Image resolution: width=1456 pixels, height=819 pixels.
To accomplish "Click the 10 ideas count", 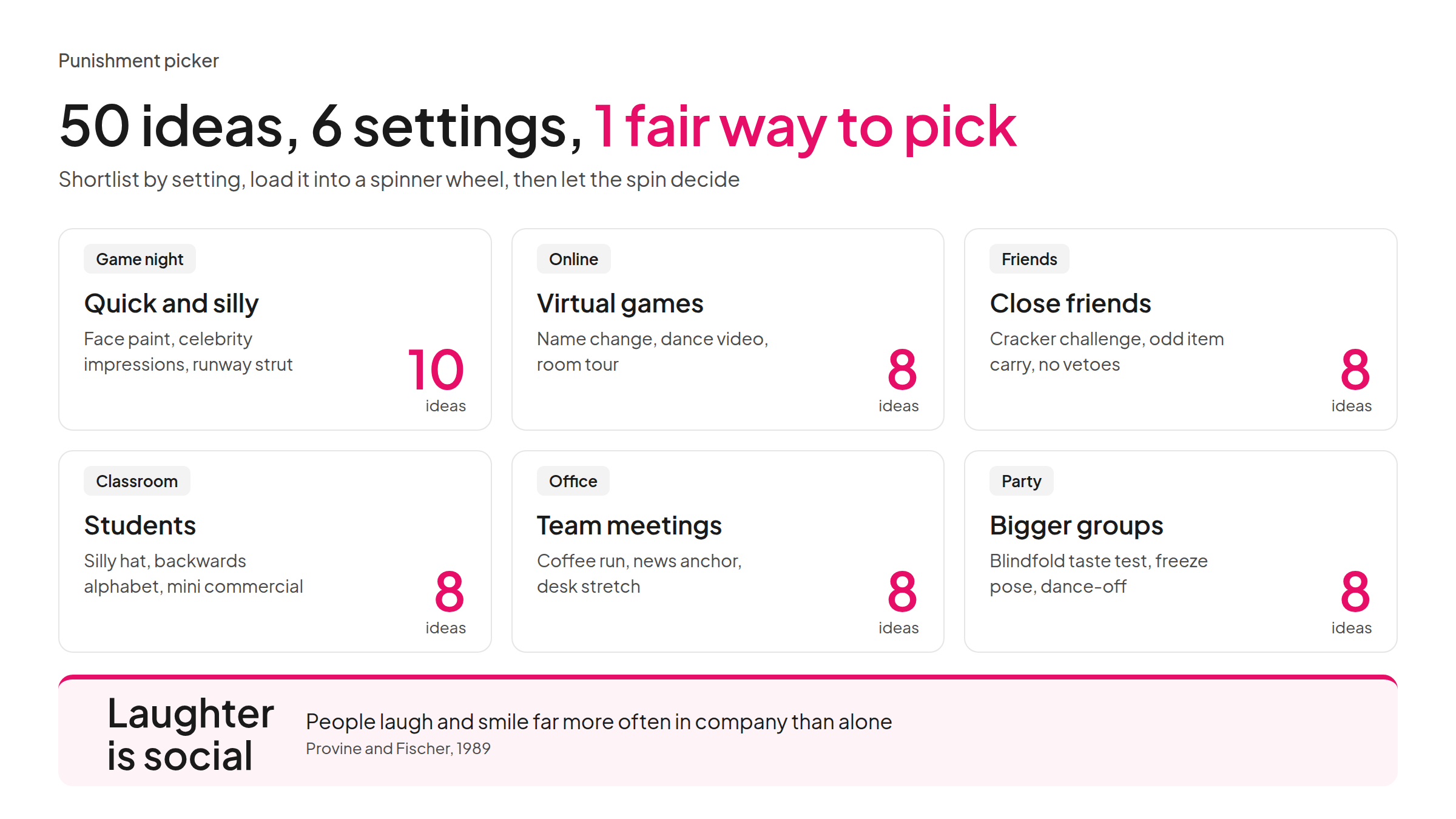I will [437, 379].
